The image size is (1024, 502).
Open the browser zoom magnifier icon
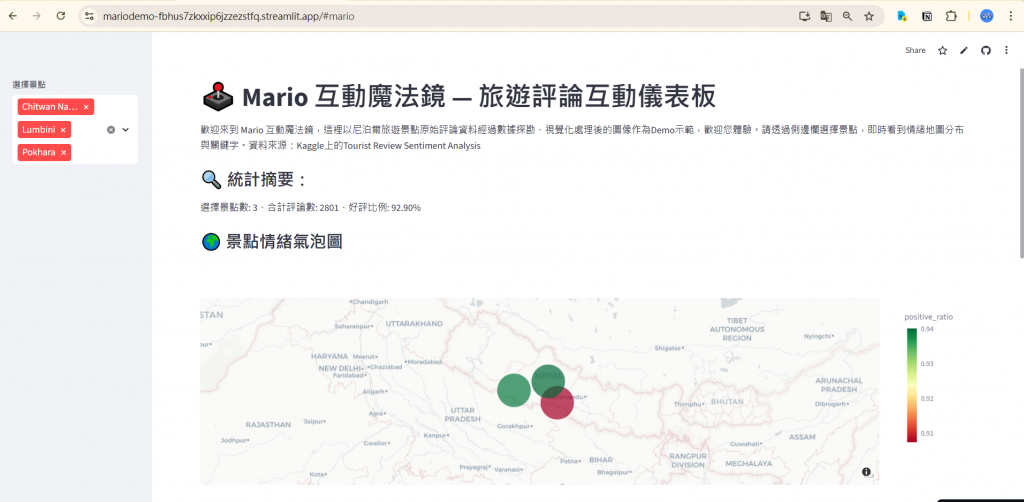pos(847,16)
